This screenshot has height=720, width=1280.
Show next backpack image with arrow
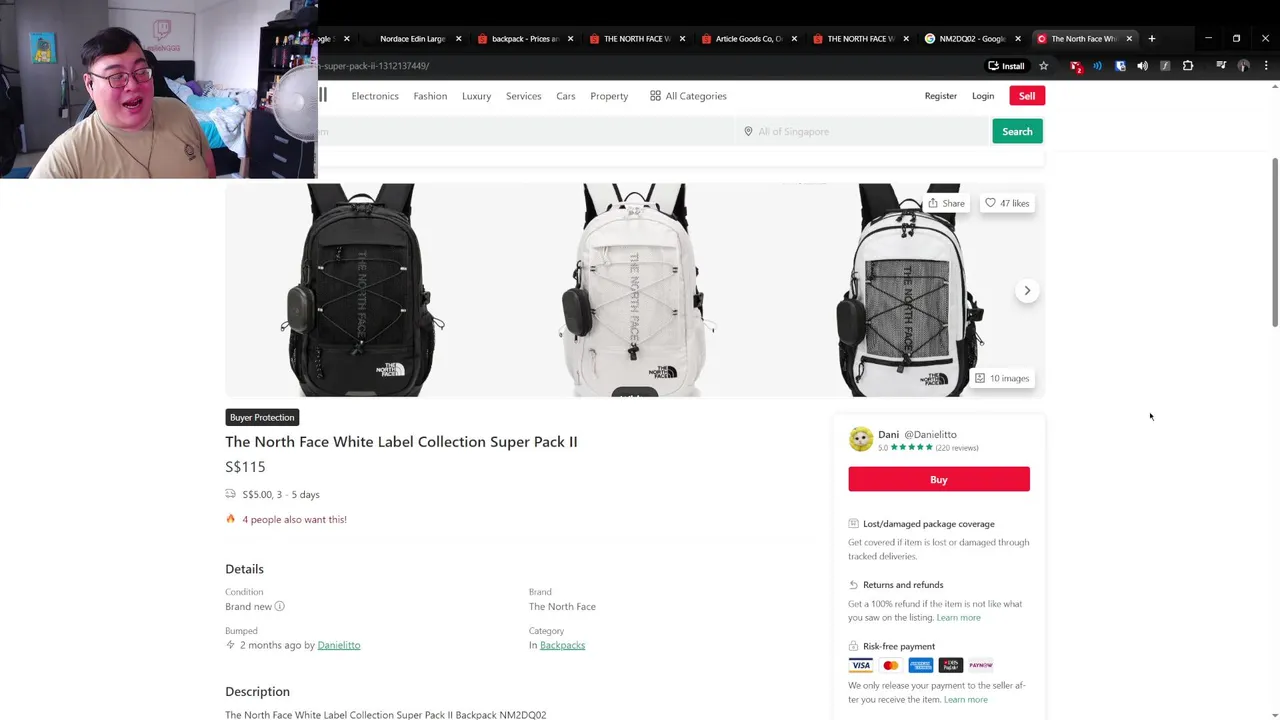pos(1027,291)
